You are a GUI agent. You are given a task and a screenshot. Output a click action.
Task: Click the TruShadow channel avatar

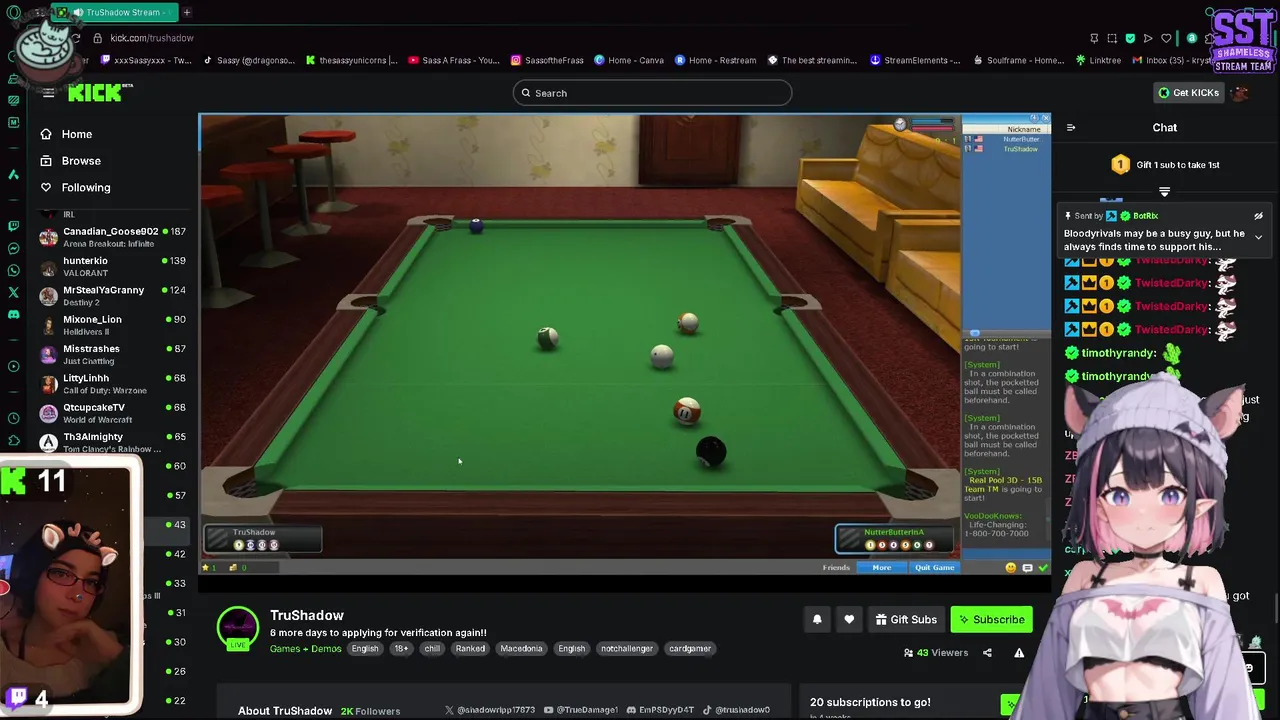tap(238, 628)
